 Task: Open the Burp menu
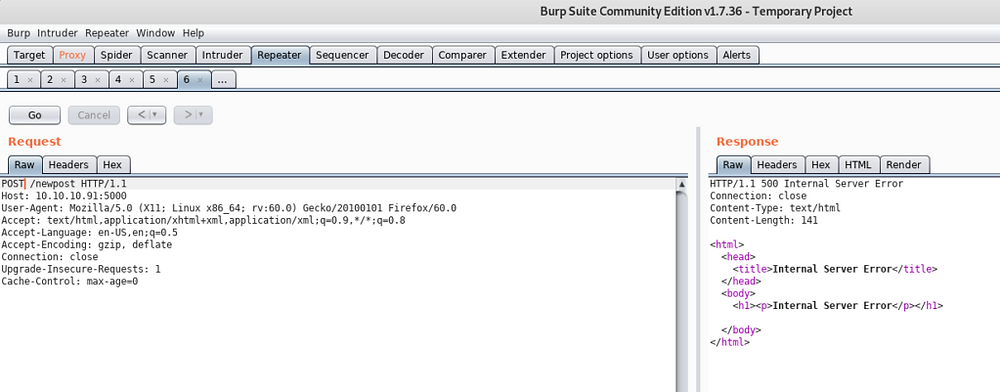tap(18, 33)
